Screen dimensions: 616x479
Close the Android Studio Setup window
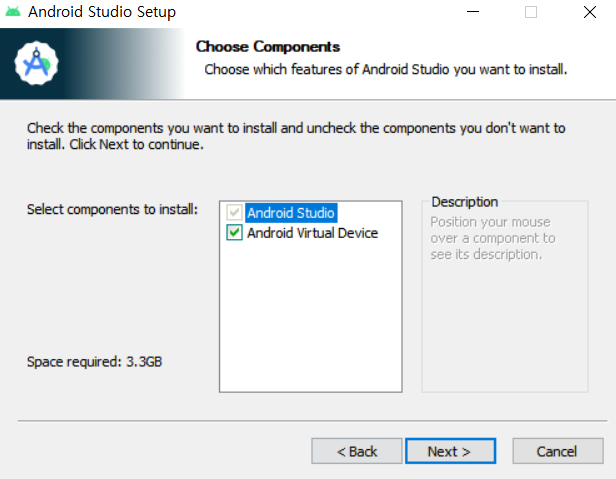[x=590, y=12]
